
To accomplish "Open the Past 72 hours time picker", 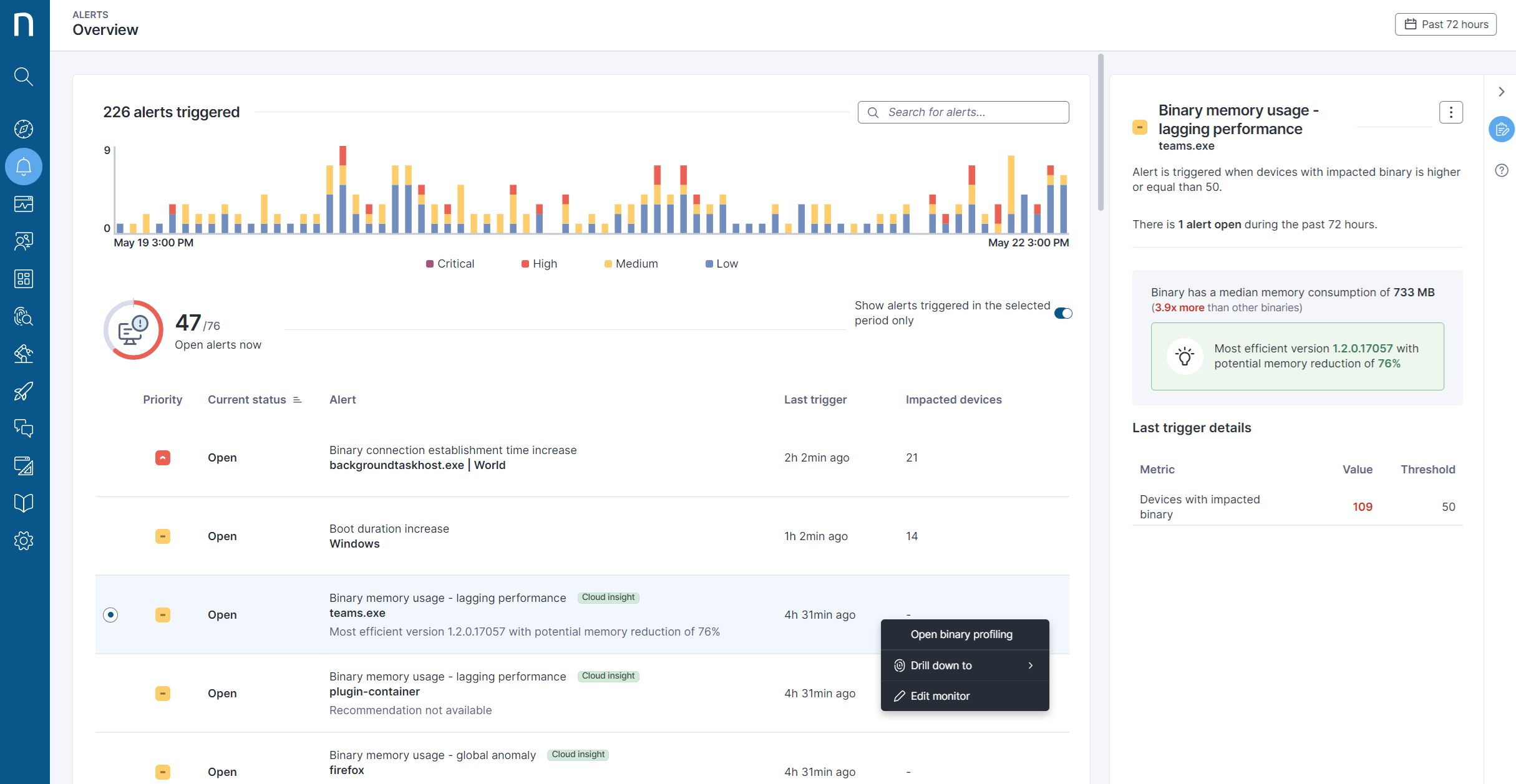I will (x=1446, y=24).
